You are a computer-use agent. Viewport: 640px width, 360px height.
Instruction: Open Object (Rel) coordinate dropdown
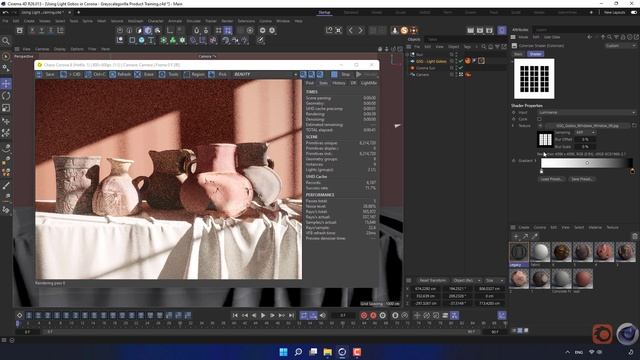(467, 280)
